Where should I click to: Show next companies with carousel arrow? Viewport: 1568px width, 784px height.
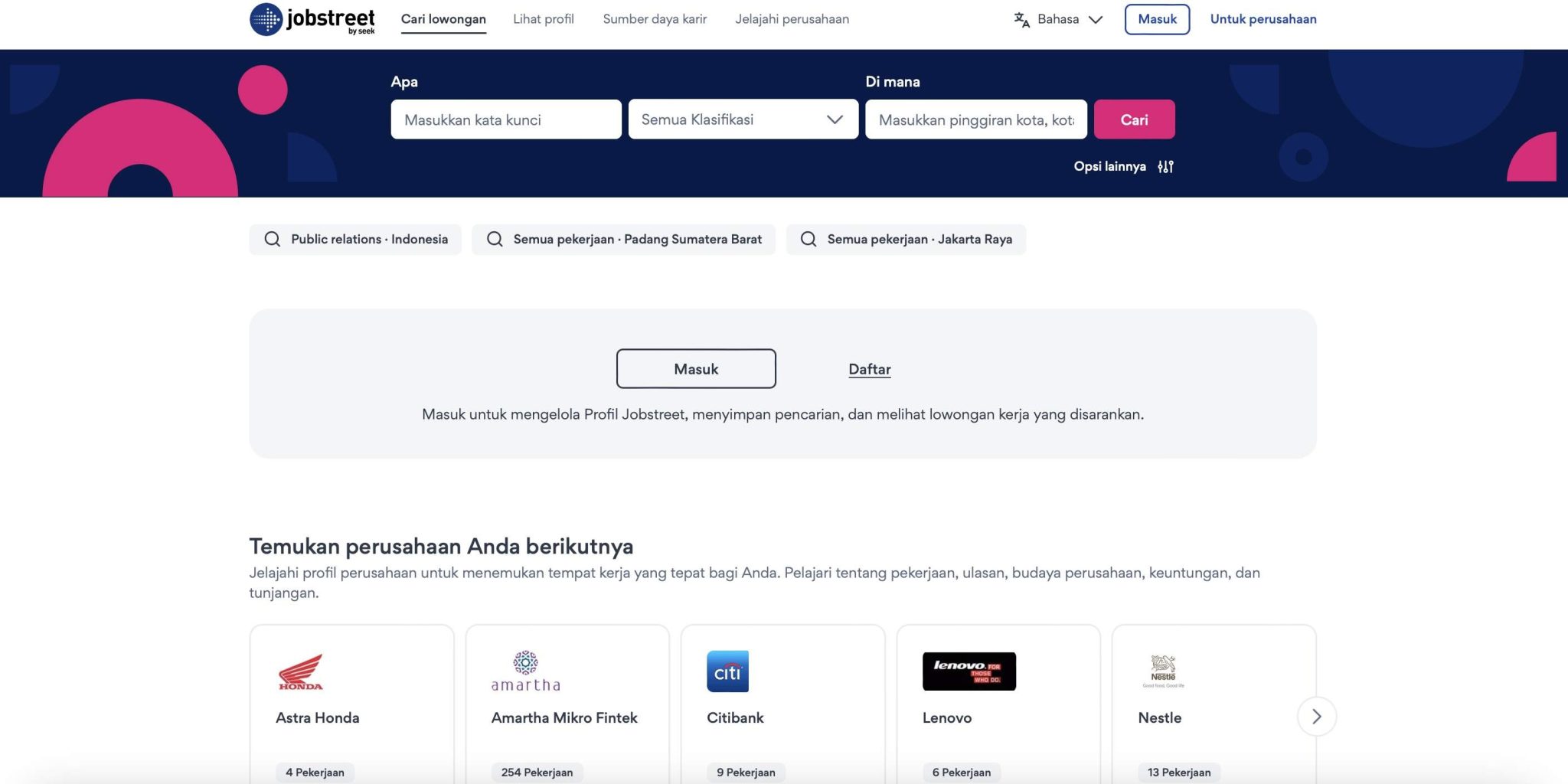point(1316,717)
